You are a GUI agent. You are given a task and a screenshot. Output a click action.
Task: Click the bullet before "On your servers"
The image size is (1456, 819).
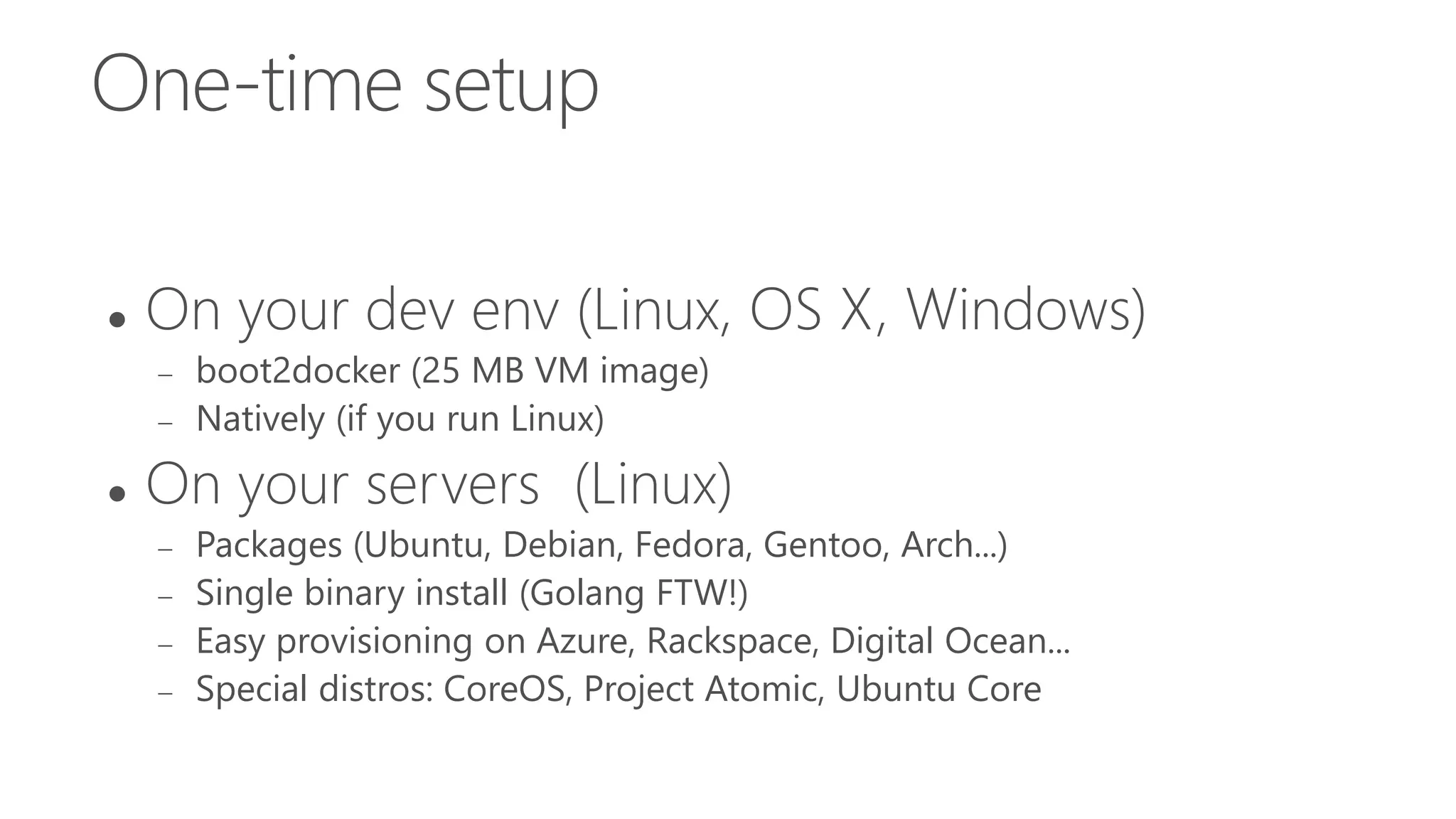pyautogui.click(x=117, y=493)
